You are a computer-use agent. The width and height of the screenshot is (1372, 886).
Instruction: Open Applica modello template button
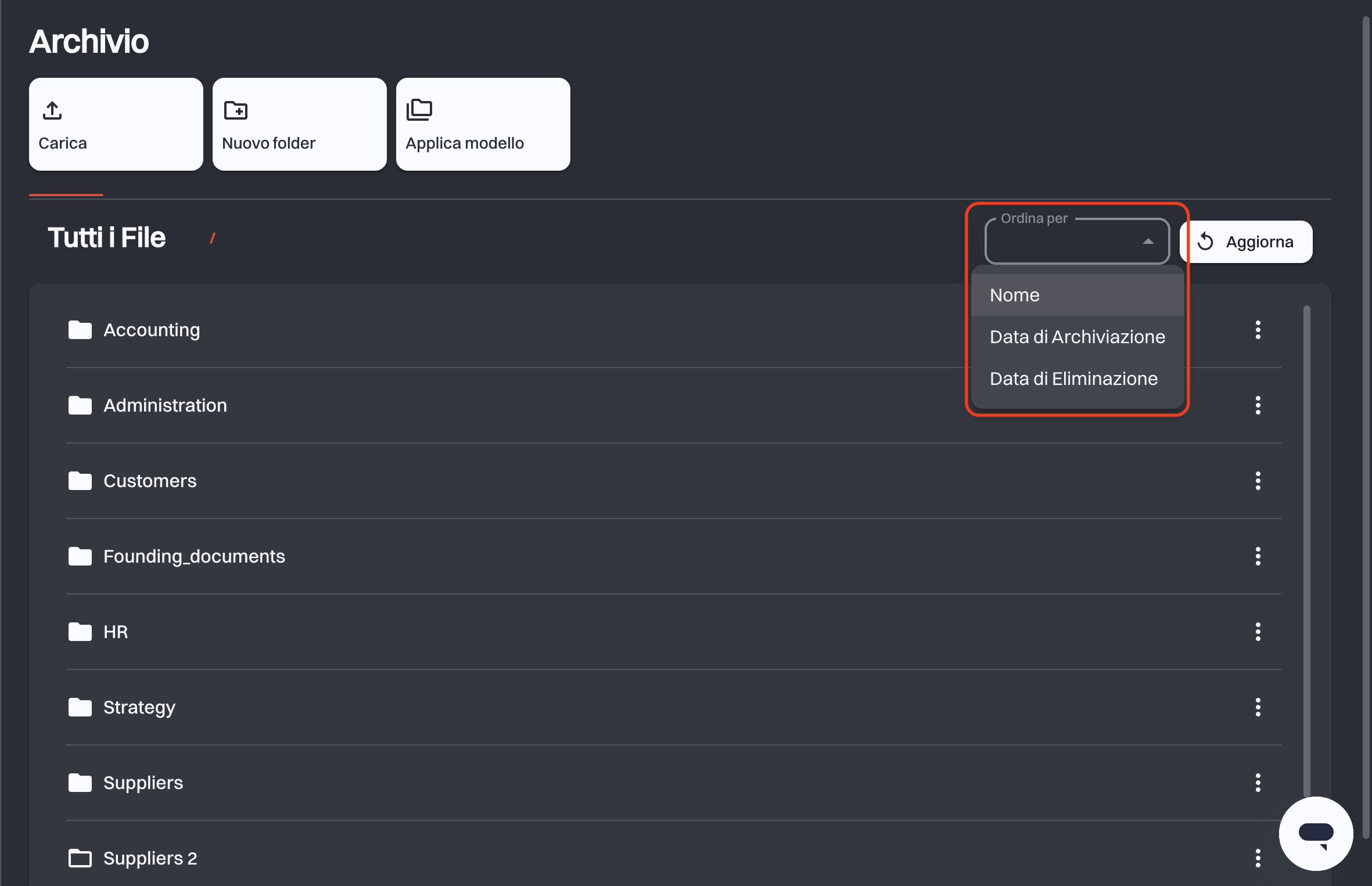[483, 124]
